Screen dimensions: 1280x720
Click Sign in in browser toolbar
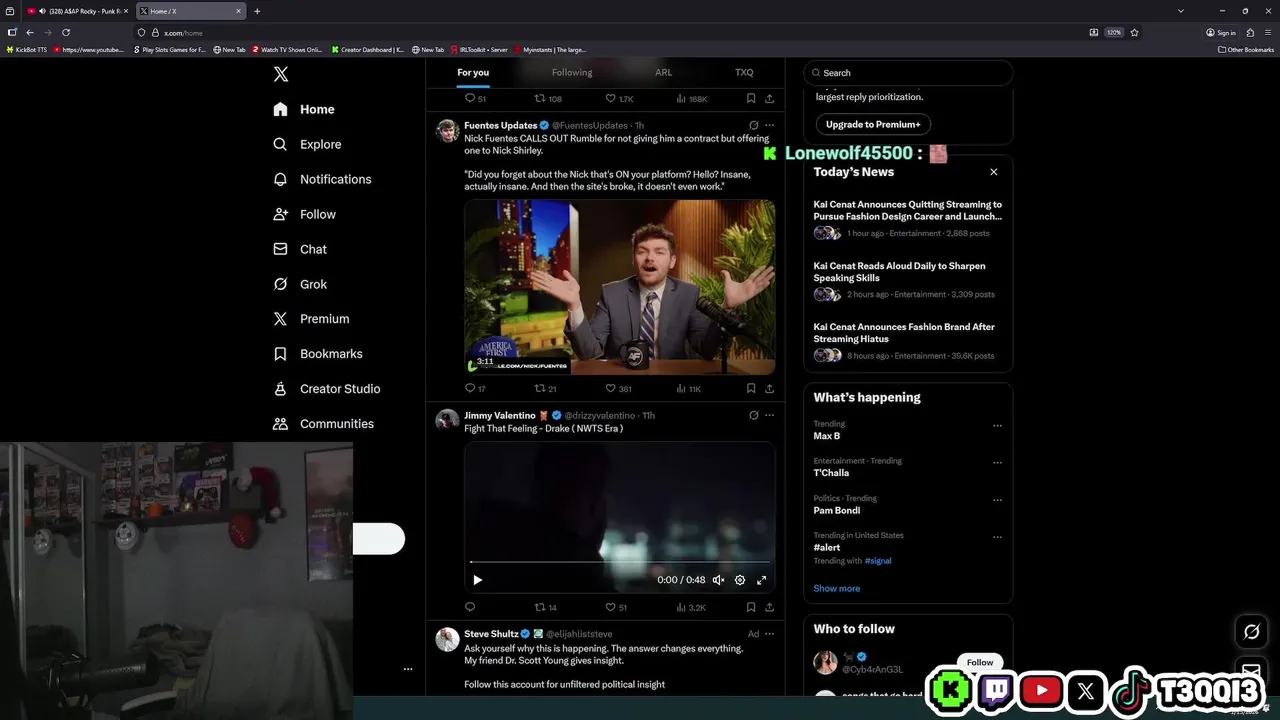1221,32
